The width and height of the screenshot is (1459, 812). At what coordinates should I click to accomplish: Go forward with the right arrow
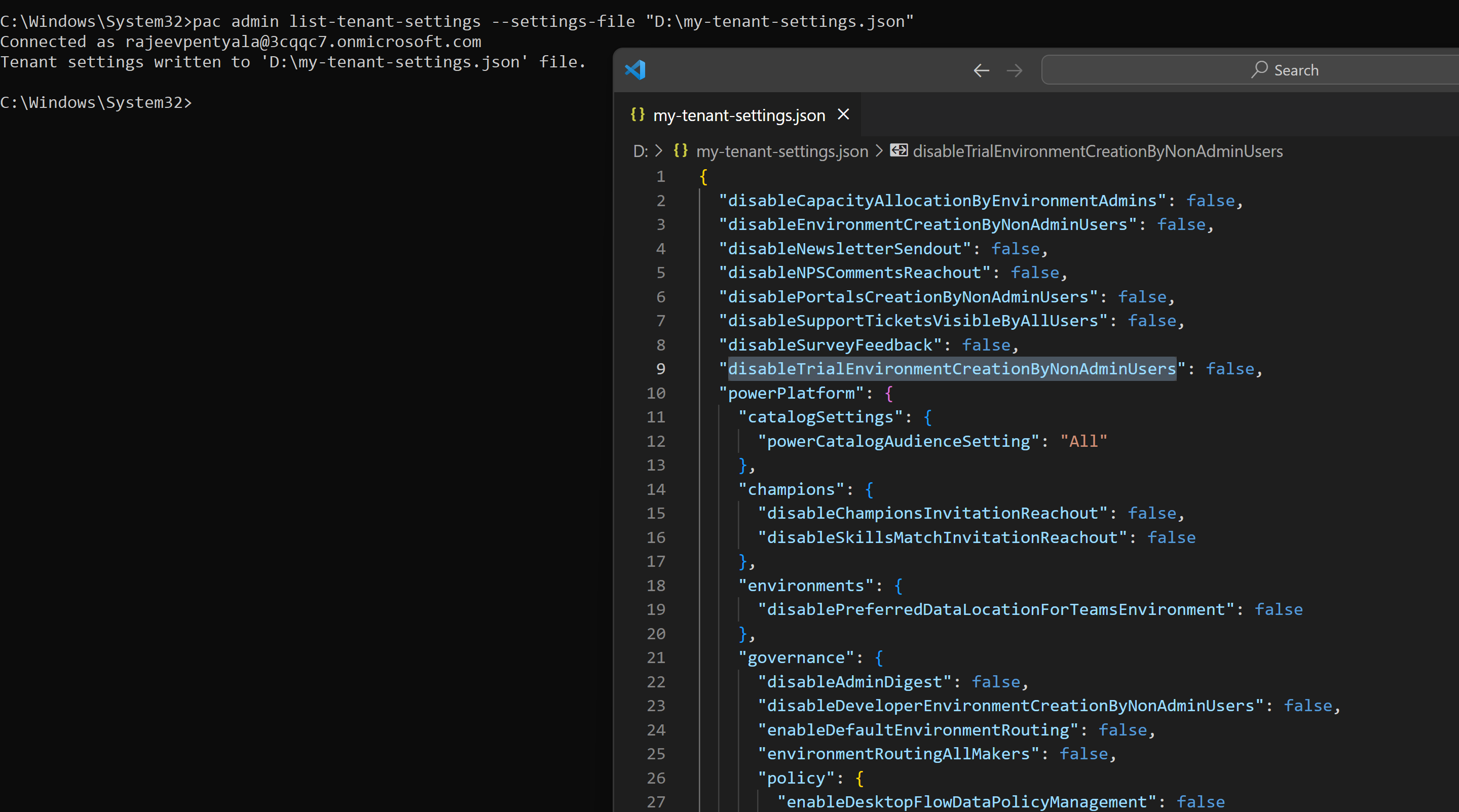point(1015,70)
